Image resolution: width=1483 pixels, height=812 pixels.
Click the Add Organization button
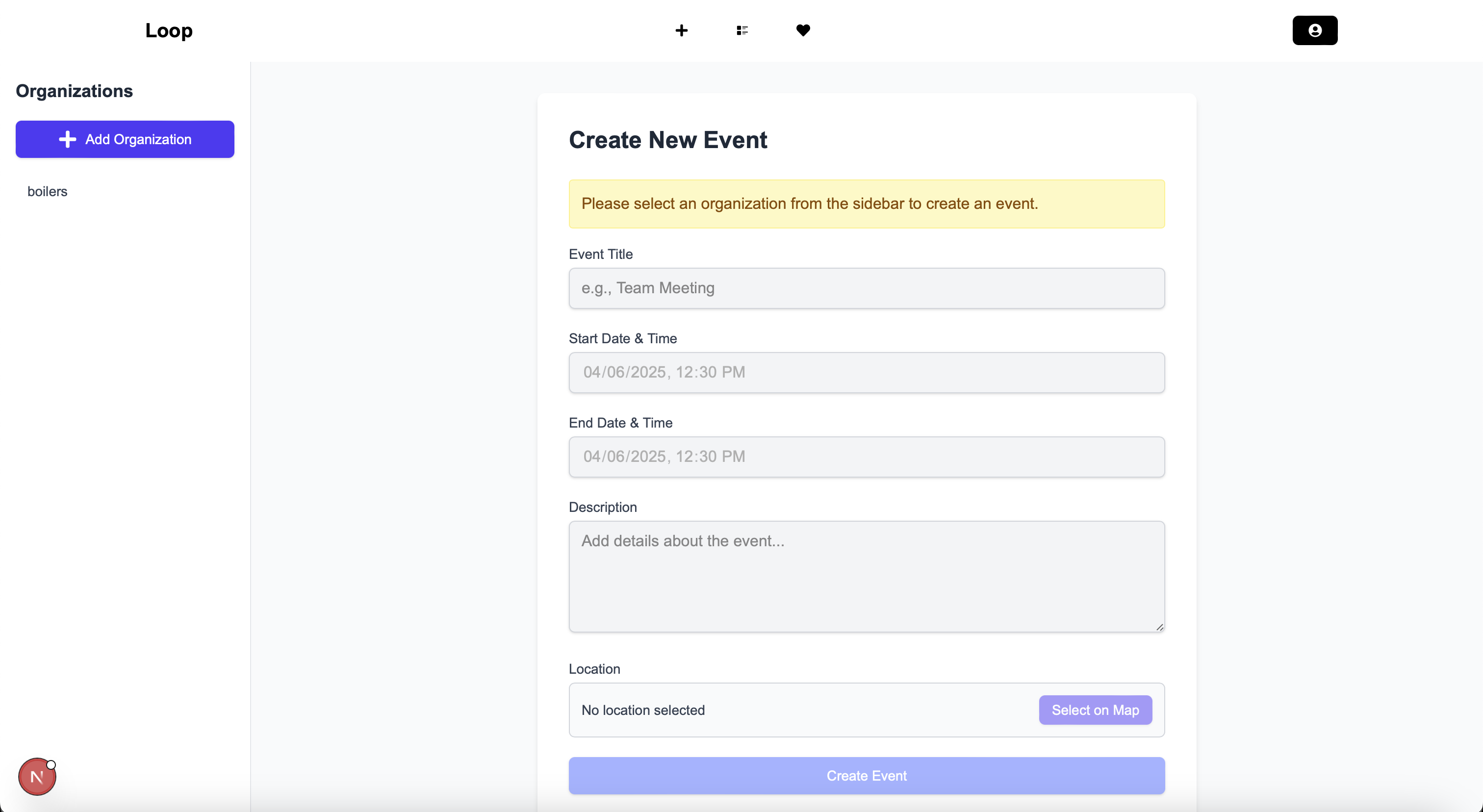(125, 139)
